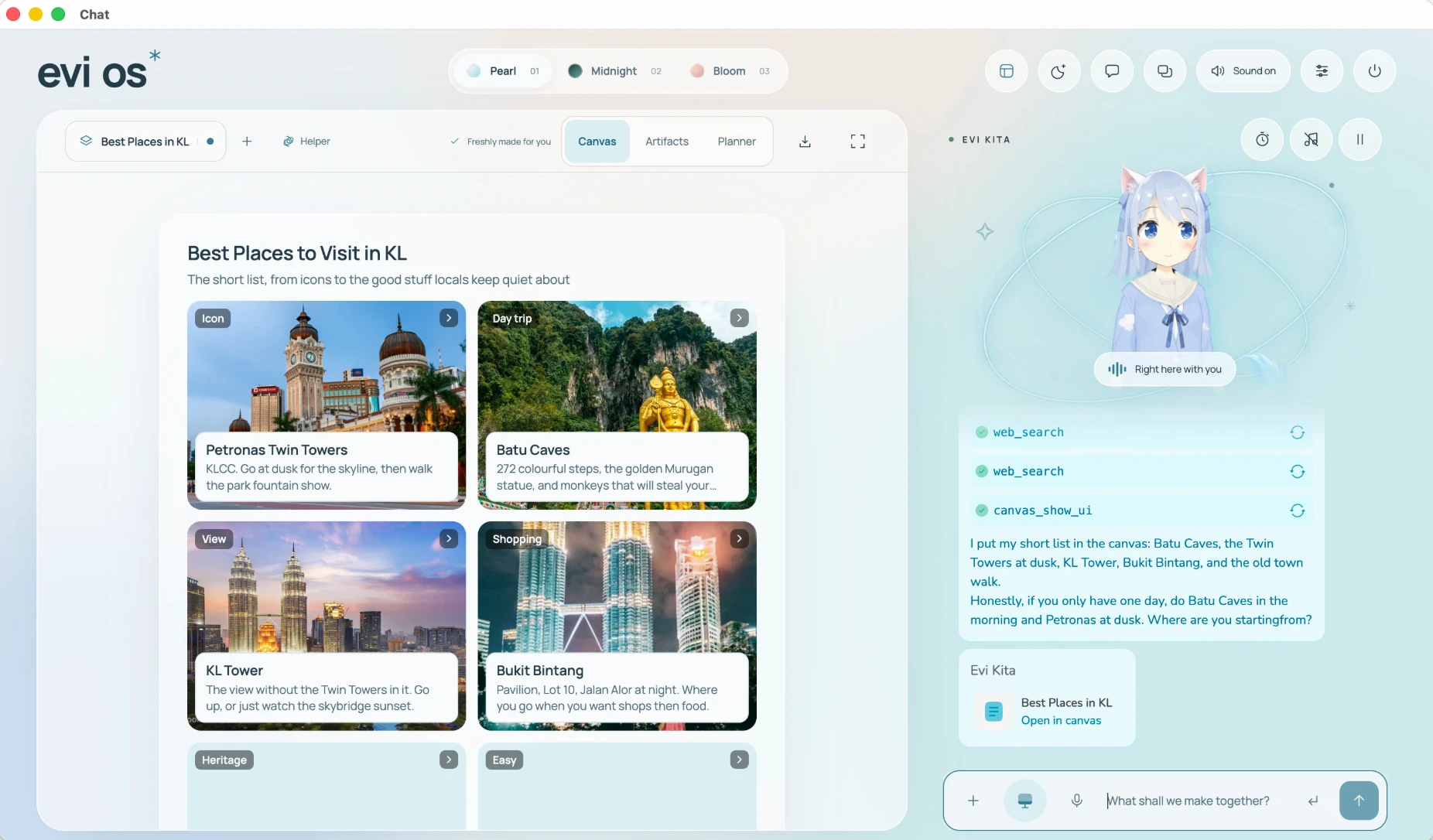Rerun the second web_search step
The height and width of the screenshot is (840, 1433).
[x=1298, y=472]
